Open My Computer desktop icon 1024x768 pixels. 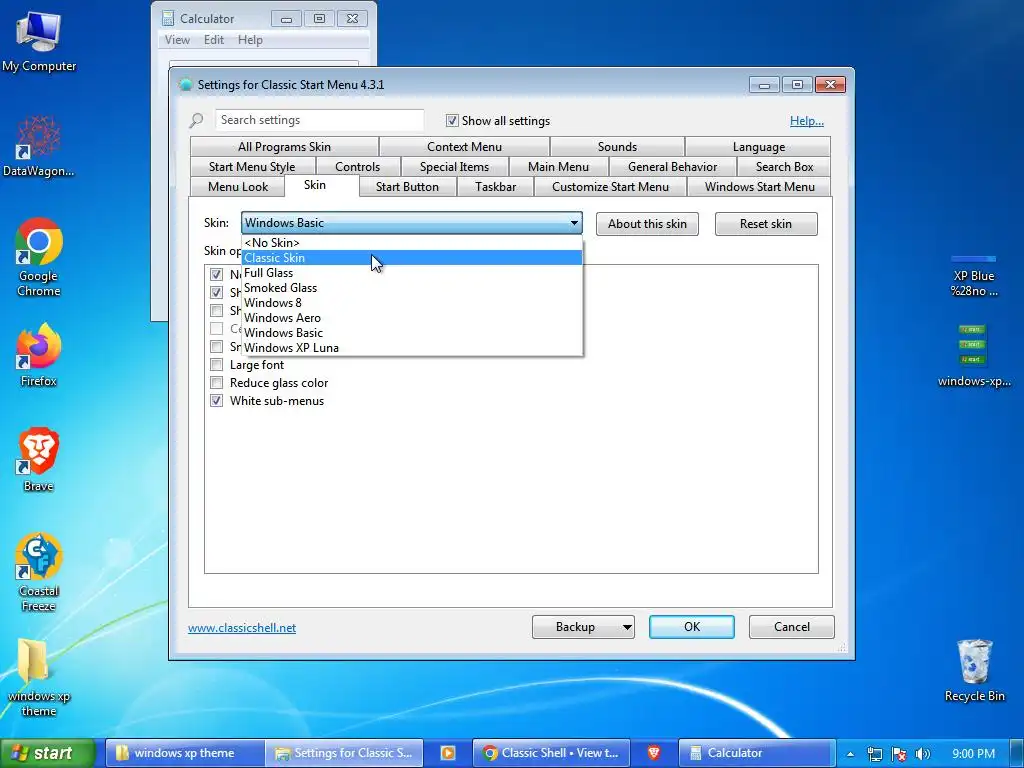tap(39, 40)
